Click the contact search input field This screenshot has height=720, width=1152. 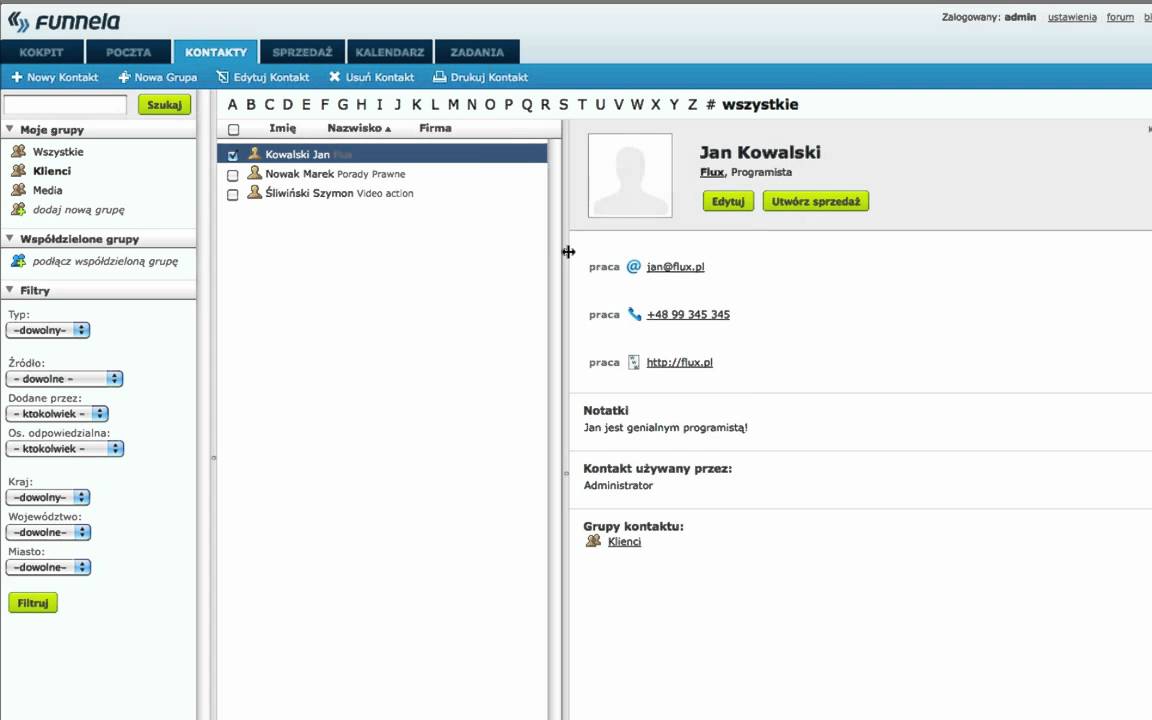[x=65, y=104]
